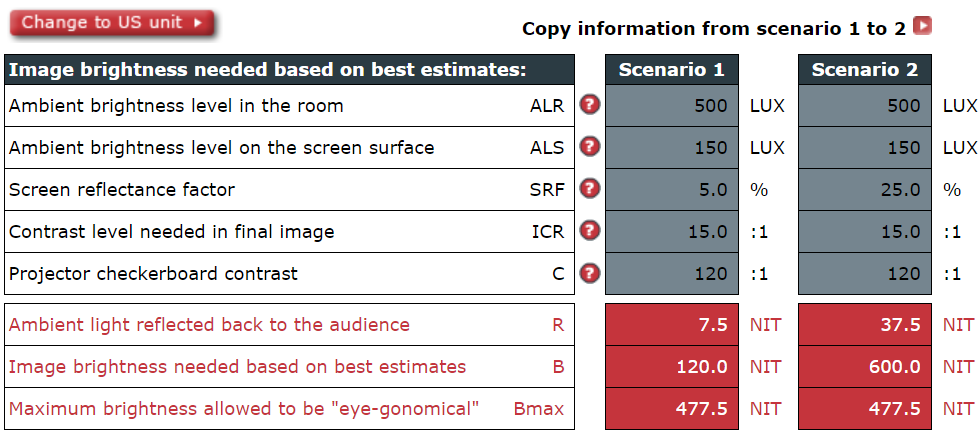Click help icon for projector checkerboard contrast
This screenshot has width=979, height=438.
tap(589, 273)
